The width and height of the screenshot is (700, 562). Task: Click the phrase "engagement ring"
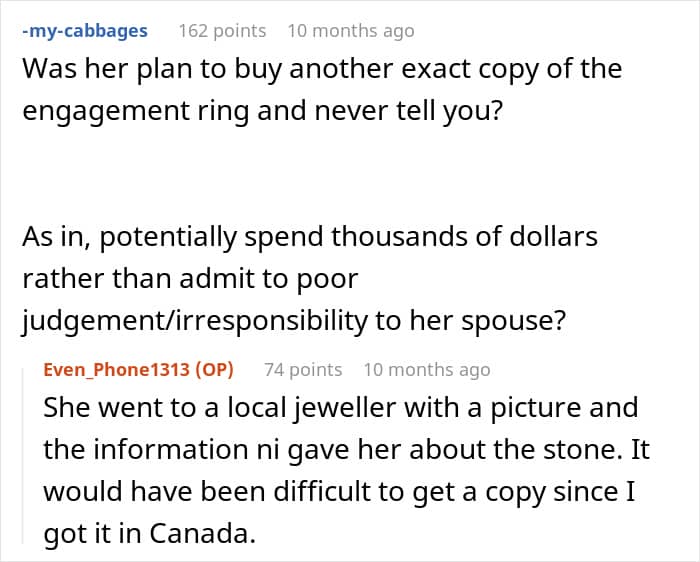click(x=136, y=111)
